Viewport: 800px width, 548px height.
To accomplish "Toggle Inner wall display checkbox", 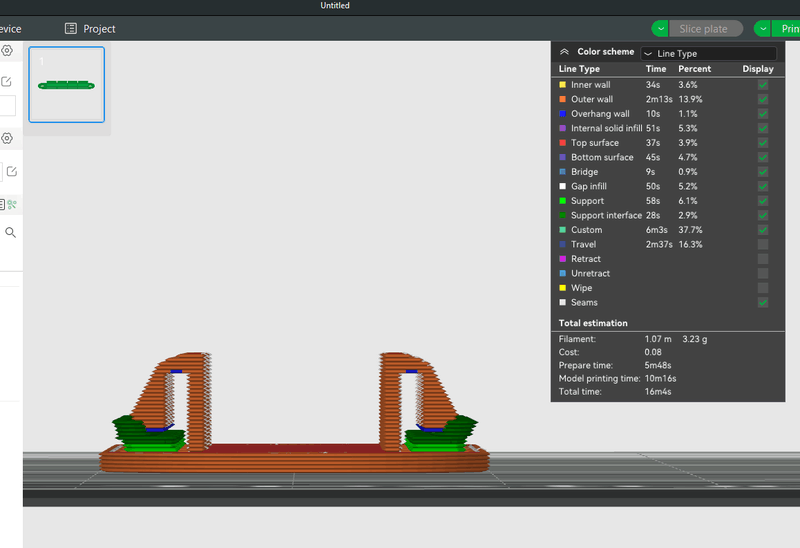I will [x=763, y=85].
